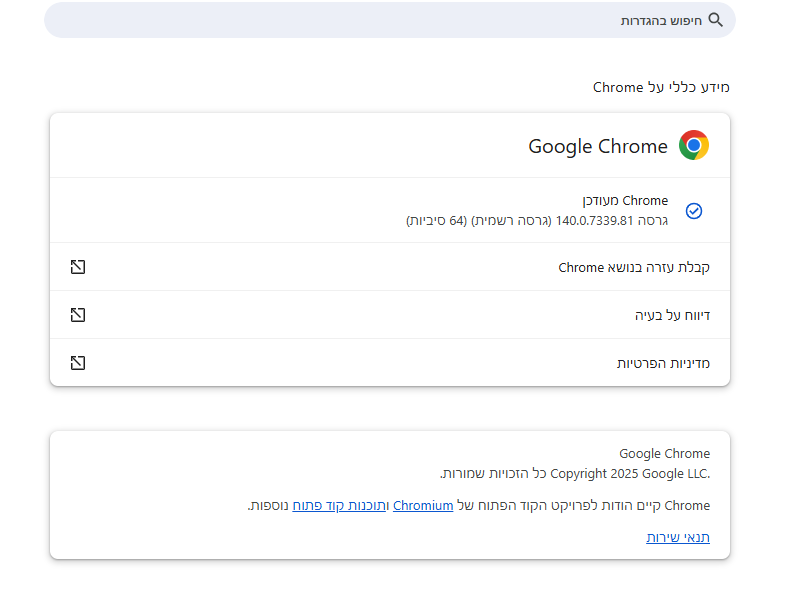Open external link icon for 'מדיניות הפרטיות'

78,363
